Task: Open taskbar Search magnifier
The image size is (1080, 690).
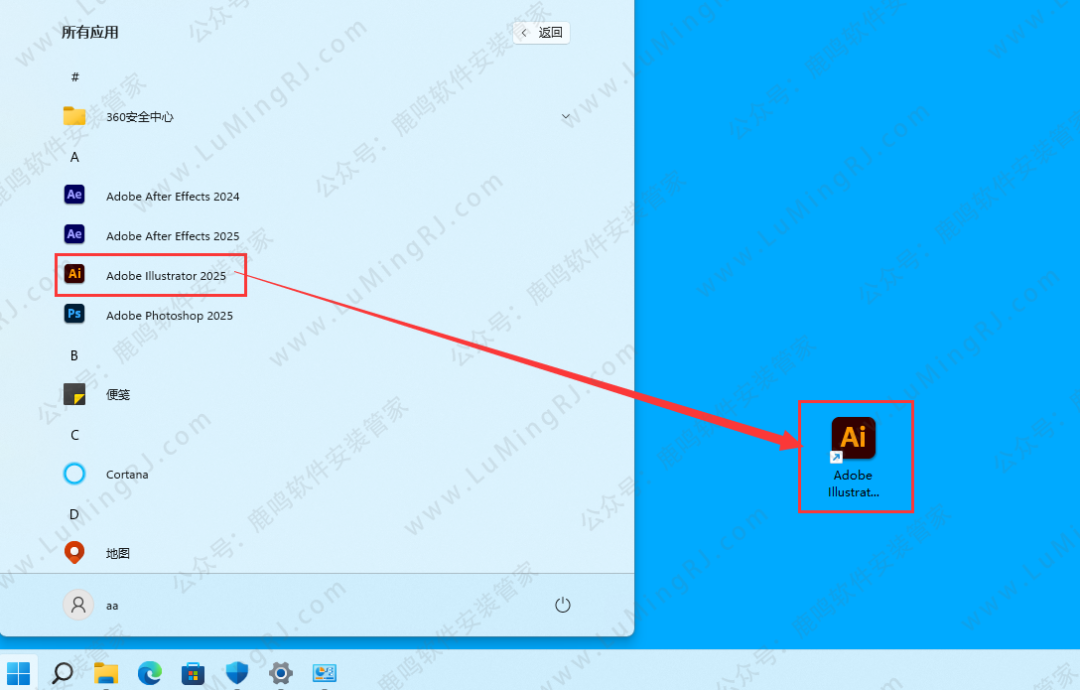Action: coord(62,673)
